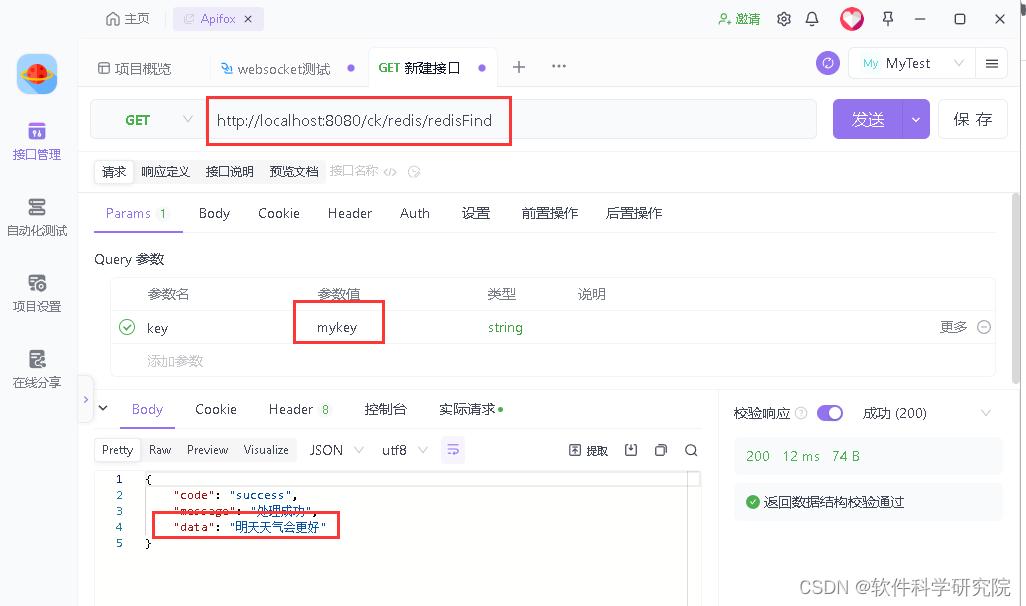This screenshot has width=1026, height=606.
Task: Open tab options ellipsis menu
Action: pos(559,66)
